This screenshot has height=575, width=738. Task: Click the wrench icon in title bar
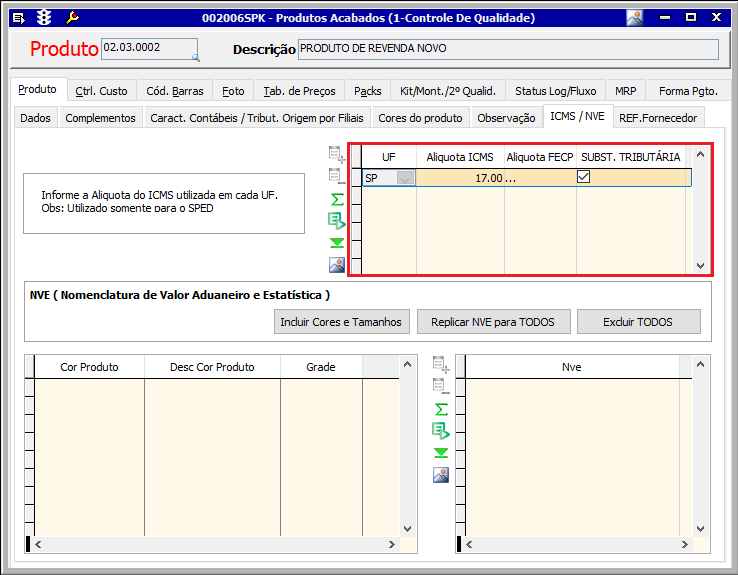[x=72, y=17]
